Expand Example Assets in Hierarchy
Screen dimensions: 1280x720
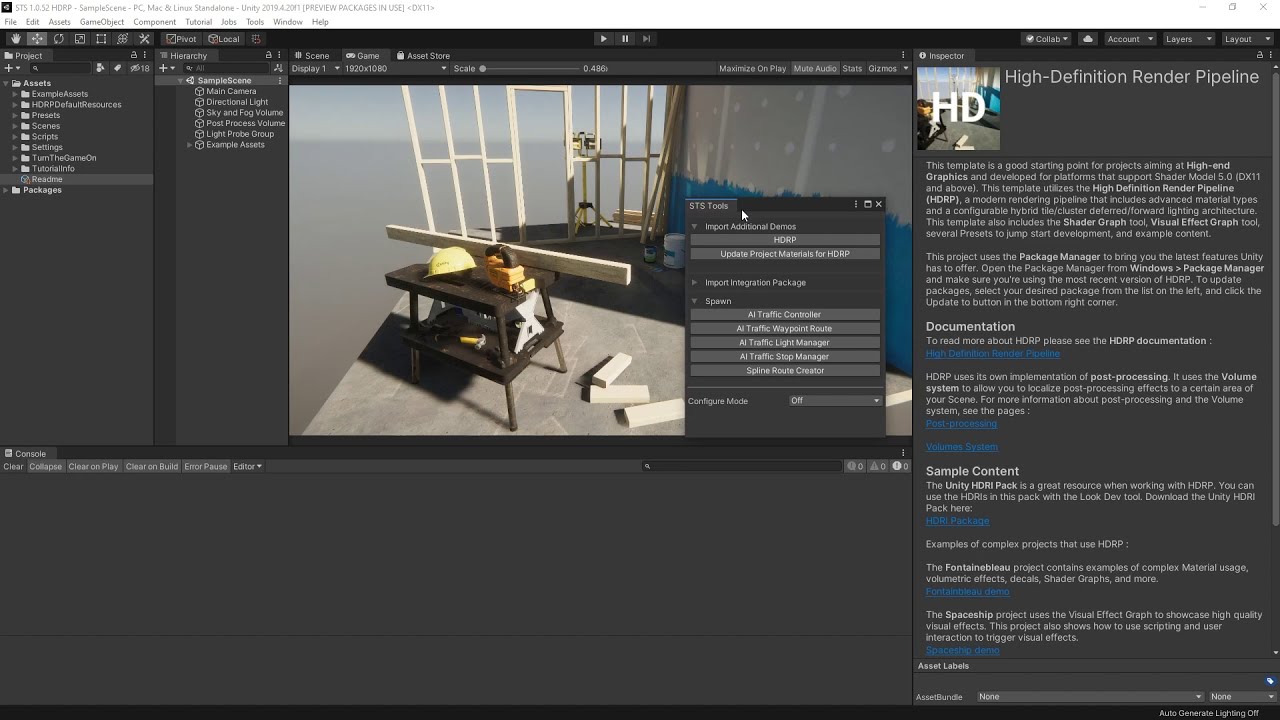[x=190, y=145]
